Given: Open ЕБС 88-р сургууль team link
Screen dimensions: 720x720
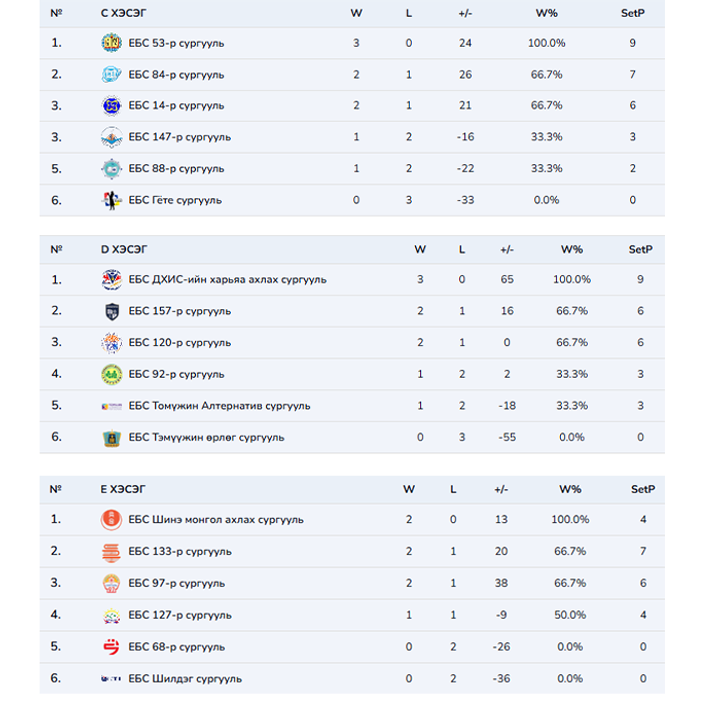Looking at the screenshot, I should tap(176, 169).
